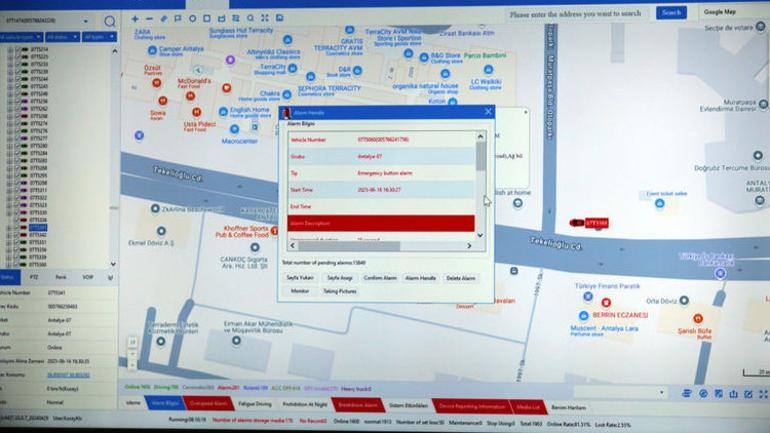The height and width of the screenshot is (433, 770).
Task: Select the ruler measuring tool in map toolbar
Action: 164,19
